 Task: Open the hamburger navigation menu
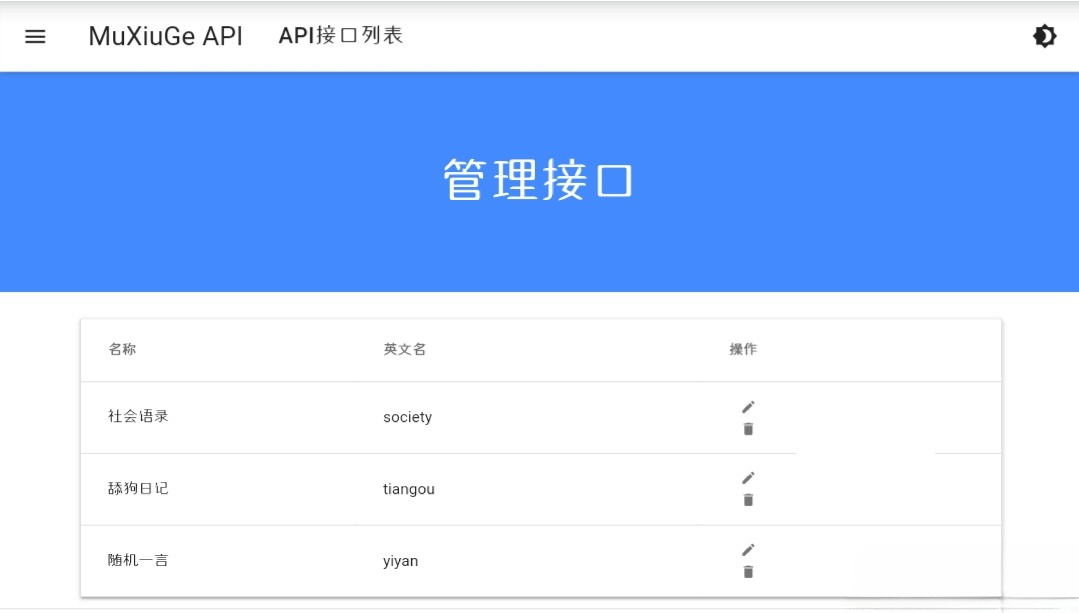(x=35, y=37)
